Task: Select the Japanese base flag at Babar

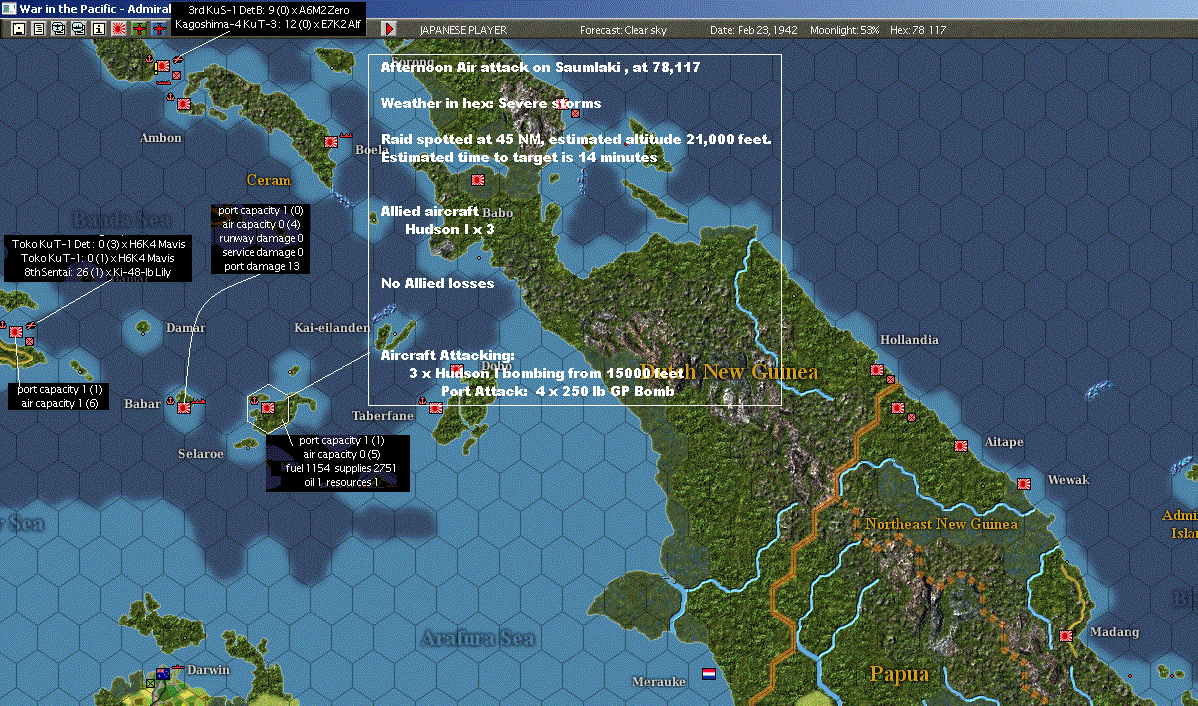Action: (x=183, y=408)
